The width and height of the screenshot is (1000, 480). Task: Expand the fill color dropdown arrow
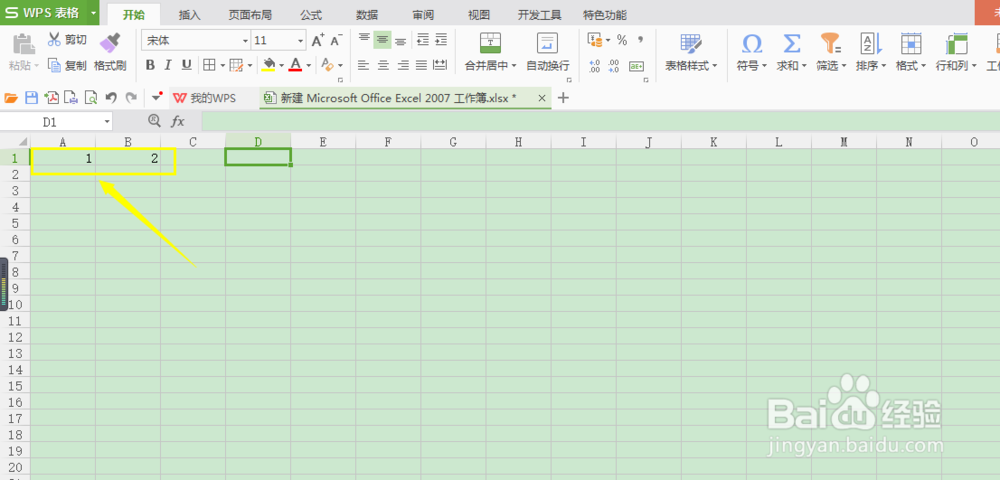(x=281, y=65)
